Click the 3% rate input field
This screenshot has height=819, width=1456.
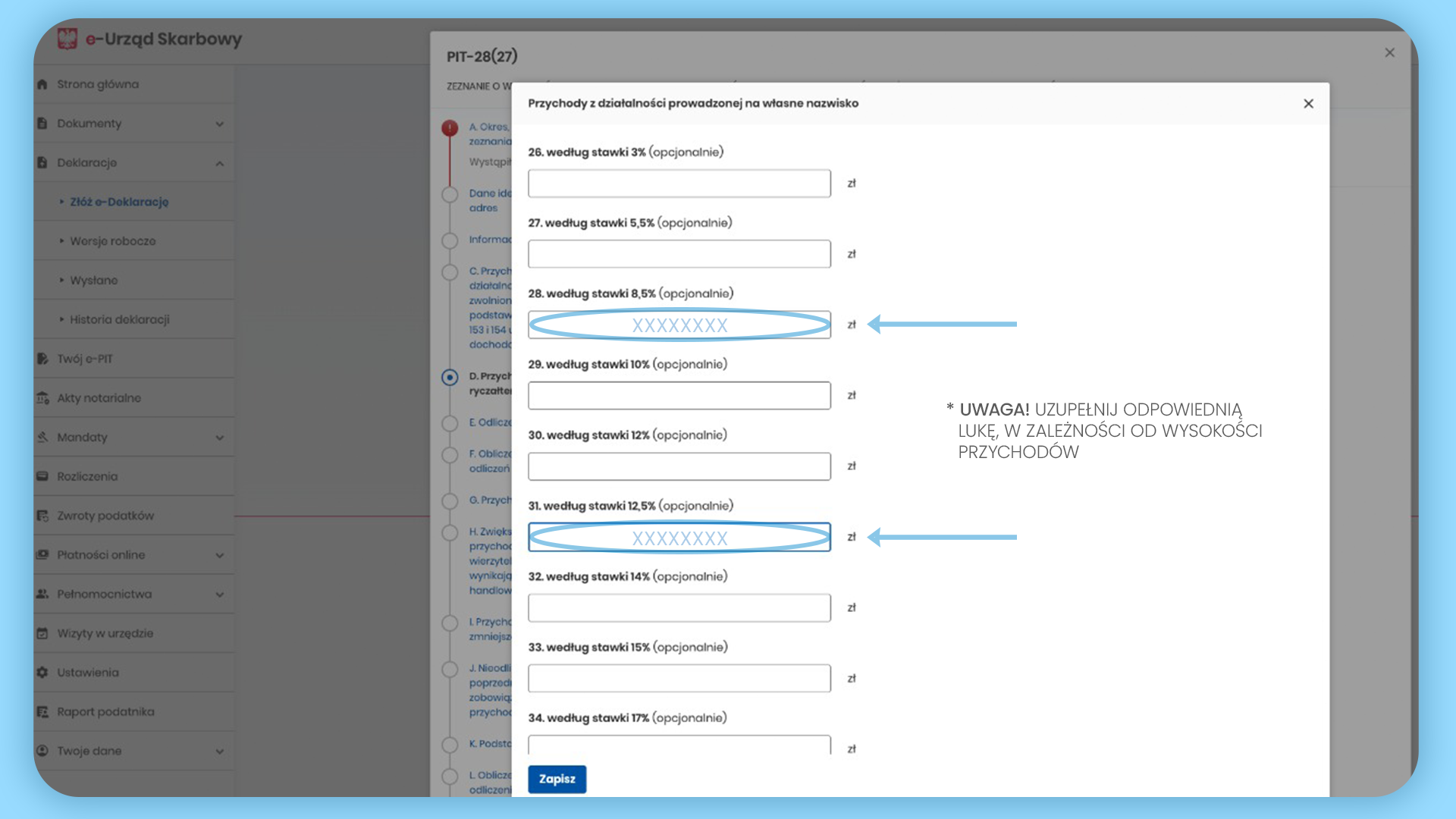[679, 184]
